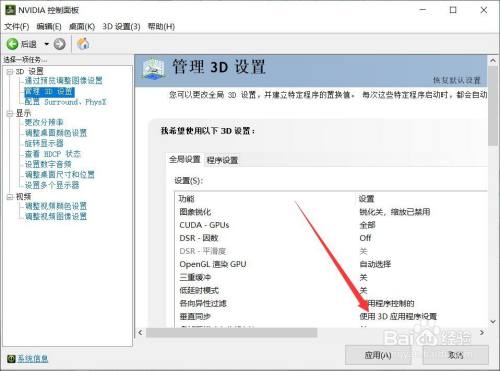Image resolution: width=500 pixels, height=371 pixels.
Task: Open 调整视频颜色设置 in the tree
Action: (56, 206)
